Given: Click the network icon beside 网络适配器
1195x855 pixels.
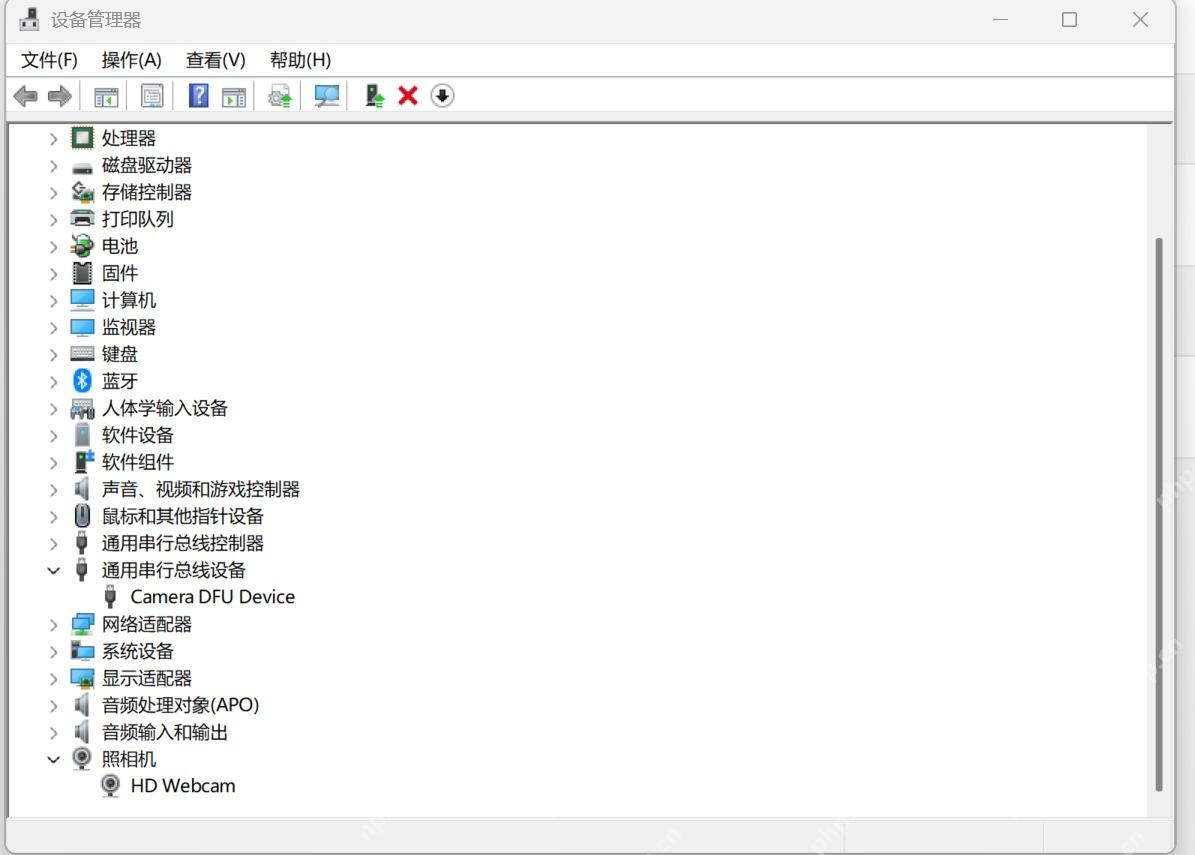Looking at the screenshot, I should (82, 624).
